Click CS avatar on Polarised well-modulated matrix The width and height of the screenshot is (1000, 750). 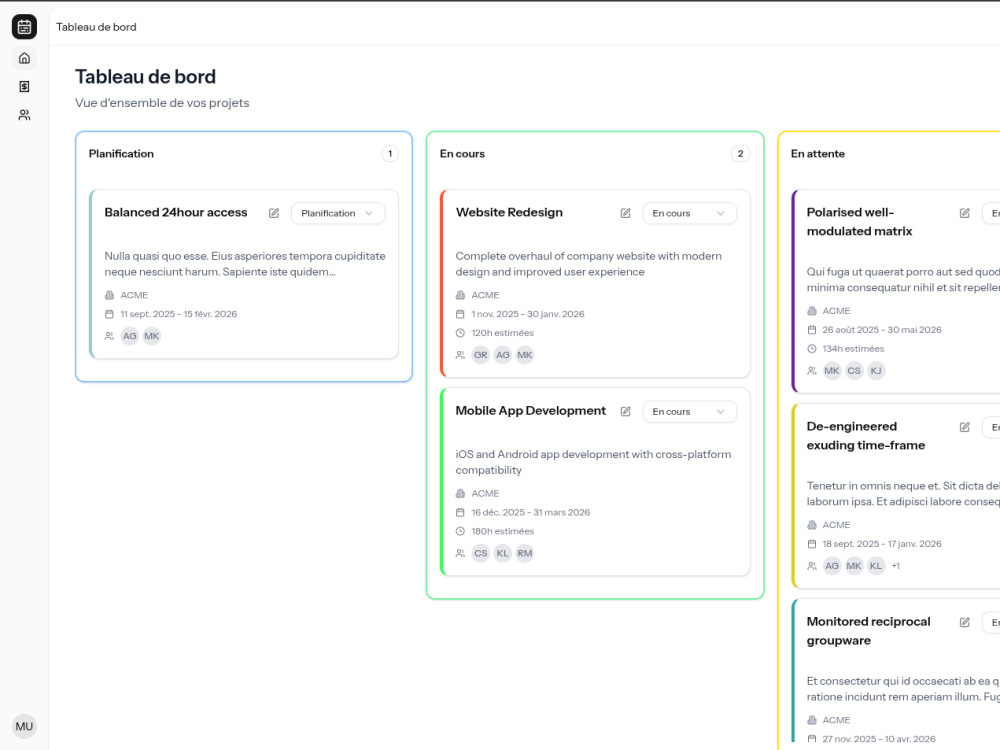pos(854,371)
